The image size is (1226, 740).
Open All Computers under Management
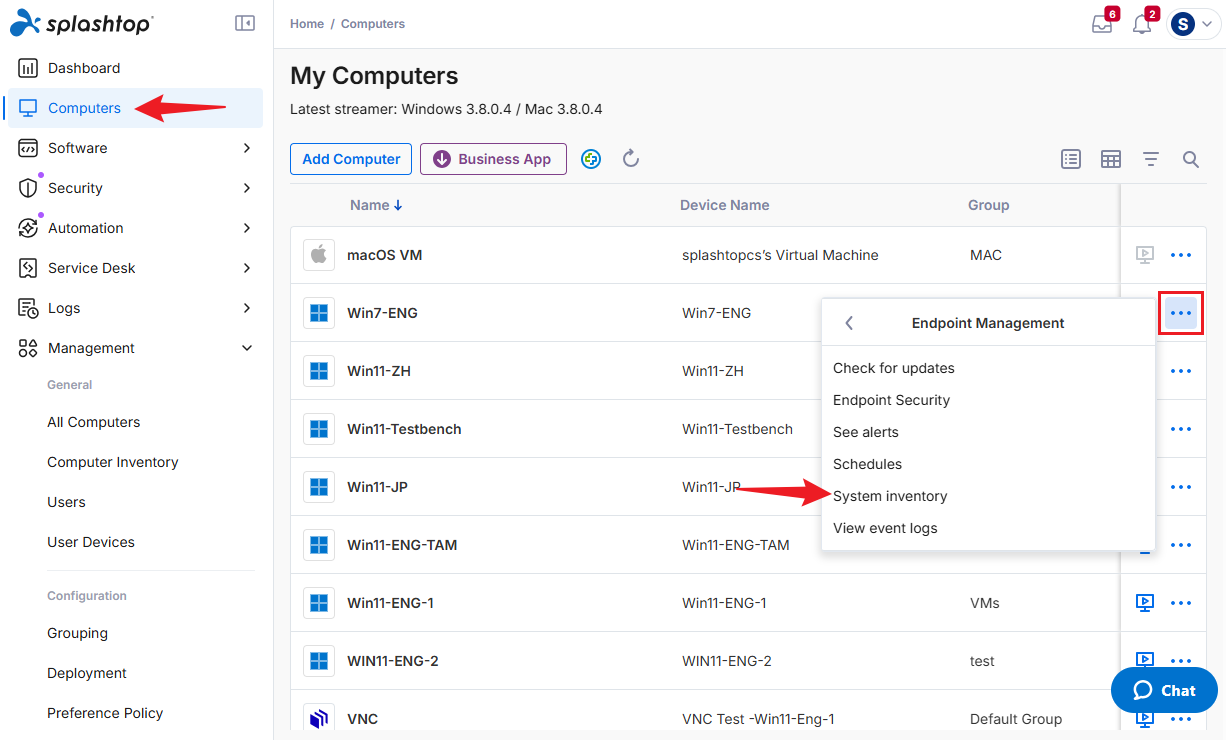tap(94, 422)
